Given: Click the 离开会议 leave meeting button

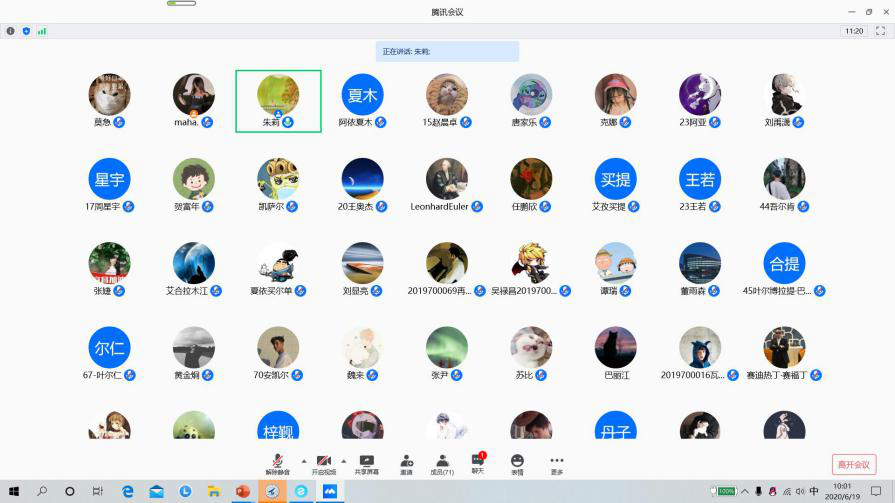Looking at the screenshot, I should coord(853,464).
